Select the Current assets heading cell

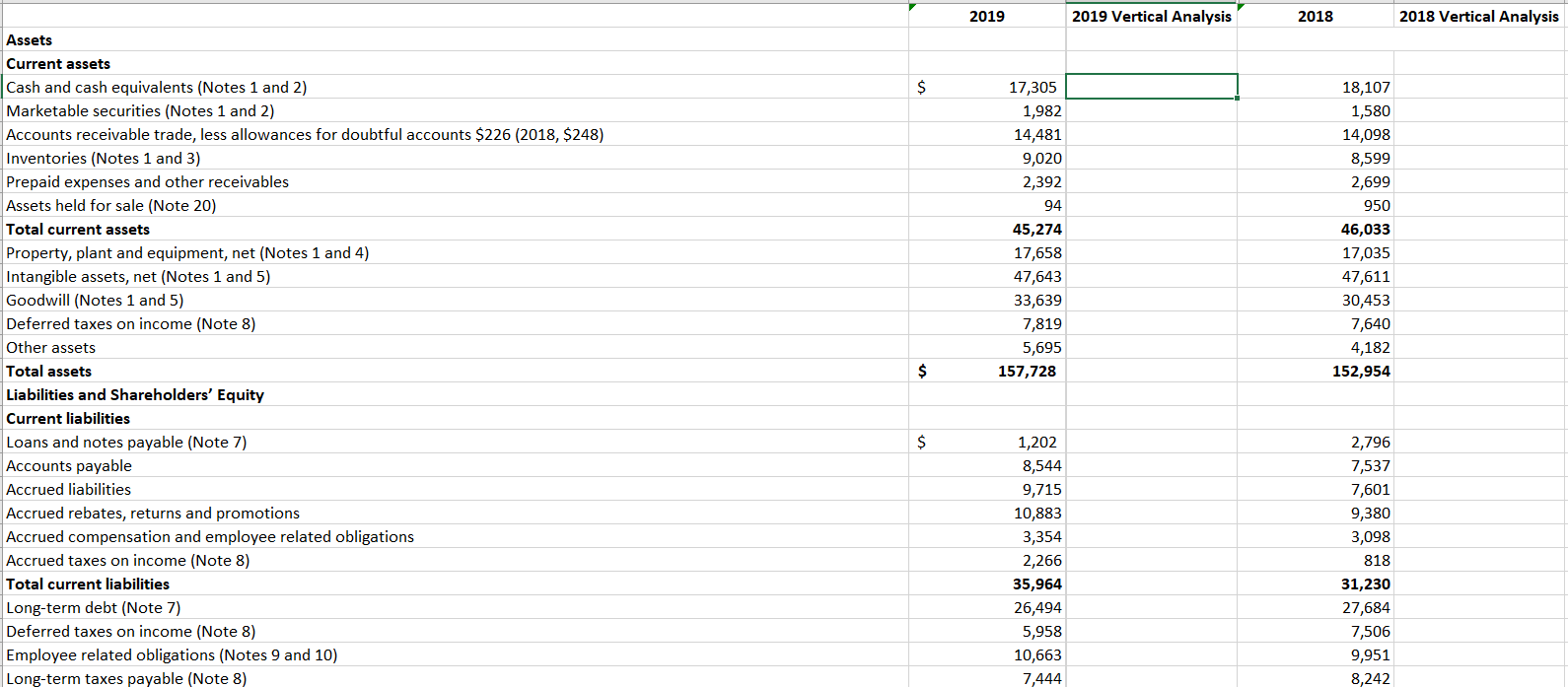(x=455, y=63)
